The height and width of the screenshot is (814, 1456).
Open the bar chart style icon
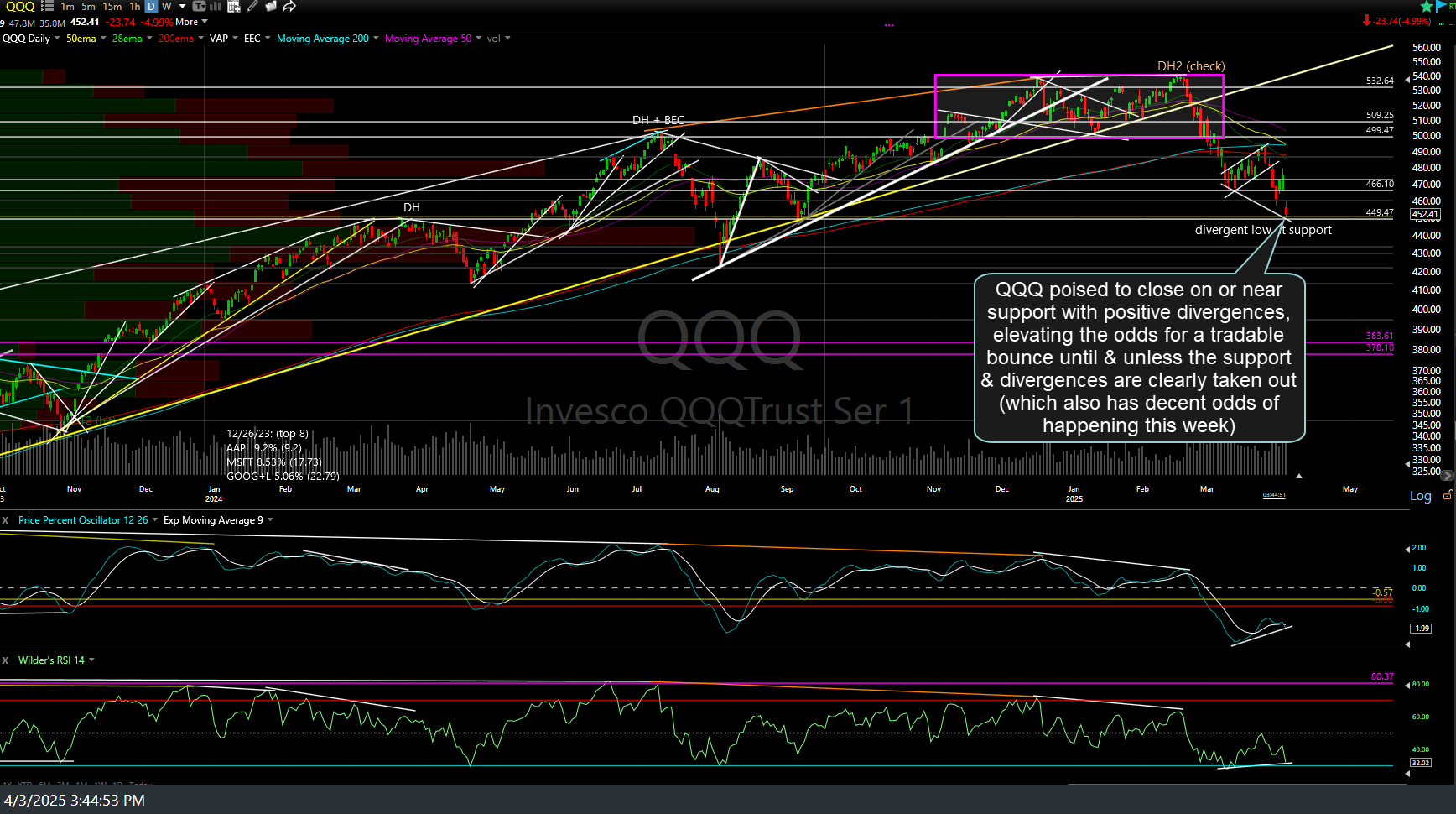point(216,6)
